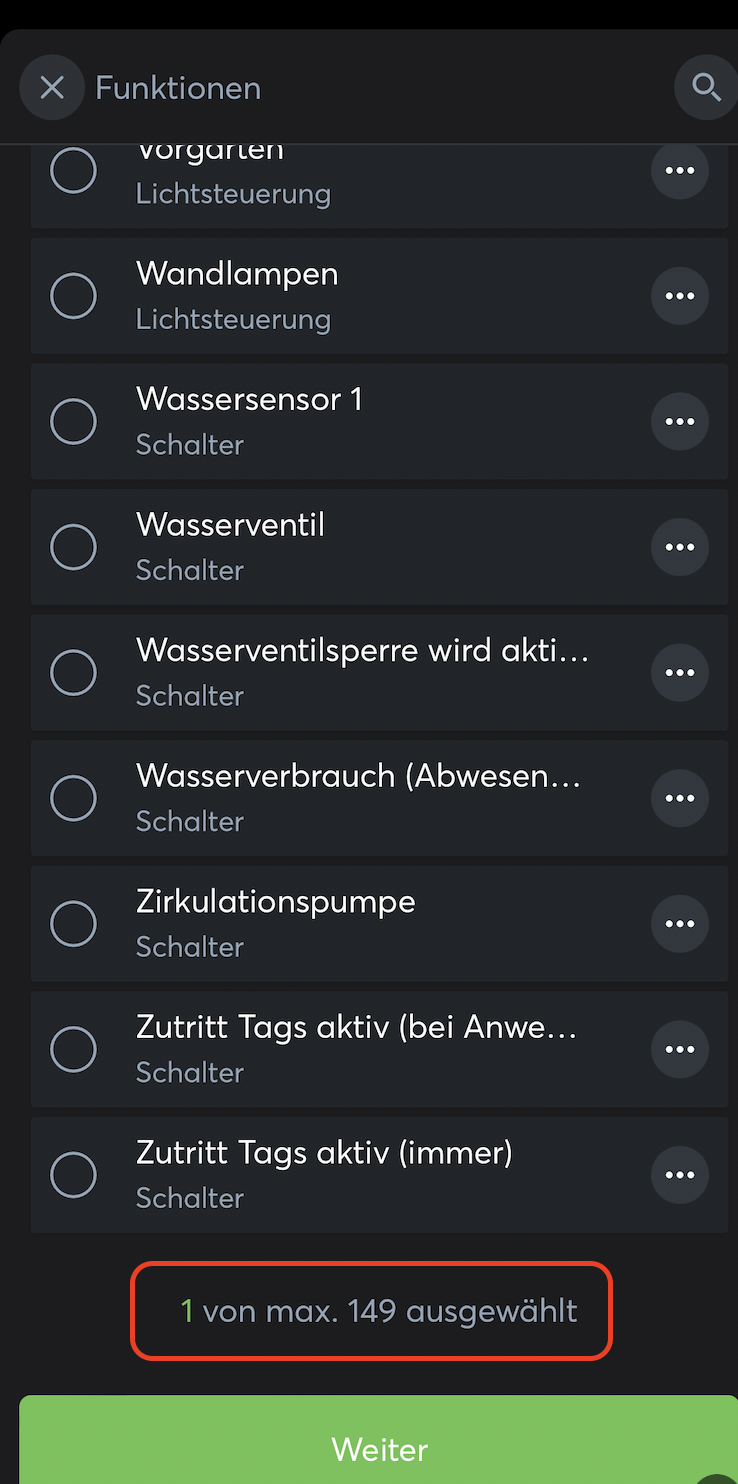Open more options for Zirkulationspumpe

click(680, 924)
